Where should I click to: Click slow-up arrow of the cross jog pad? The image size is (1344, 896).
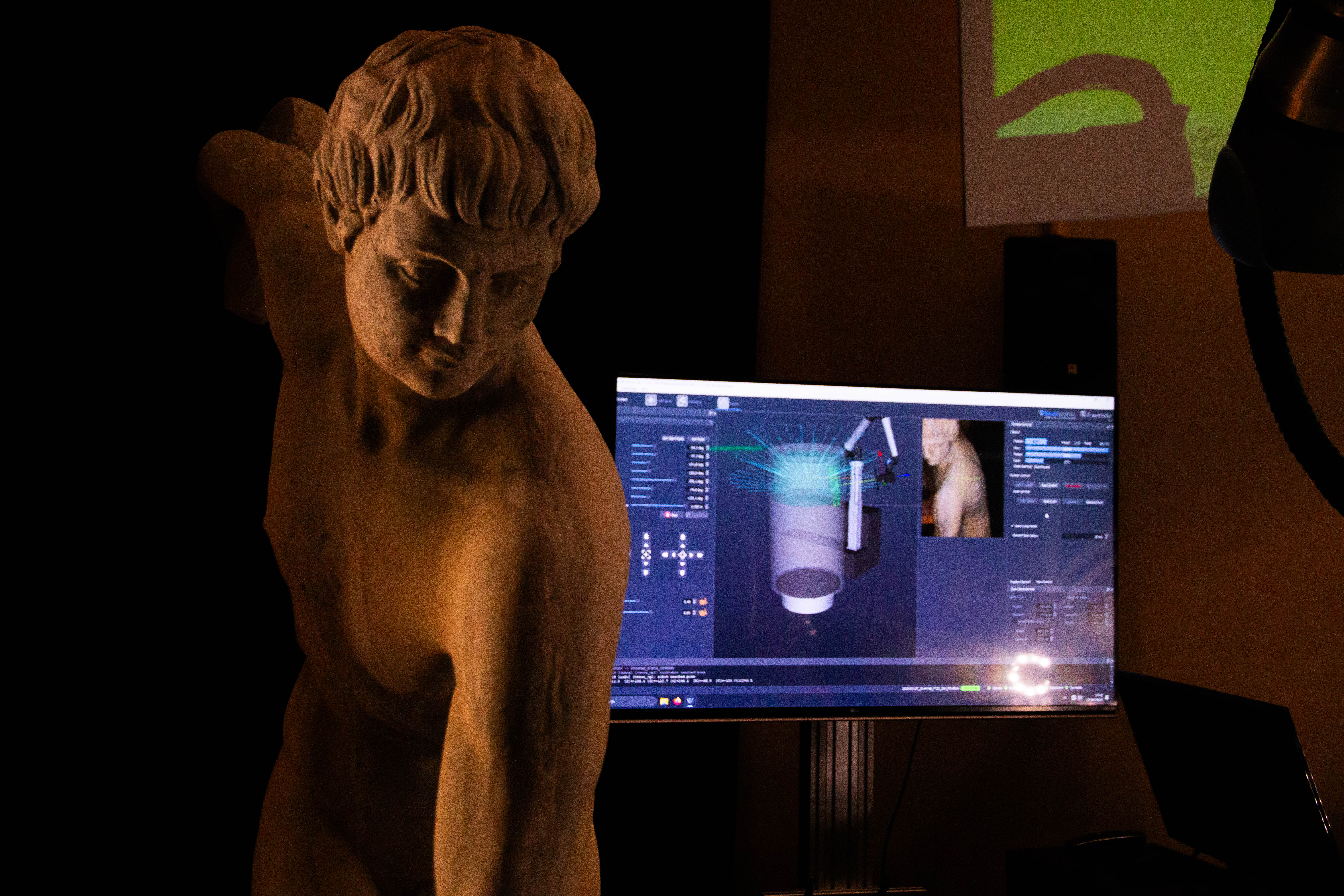683,546
